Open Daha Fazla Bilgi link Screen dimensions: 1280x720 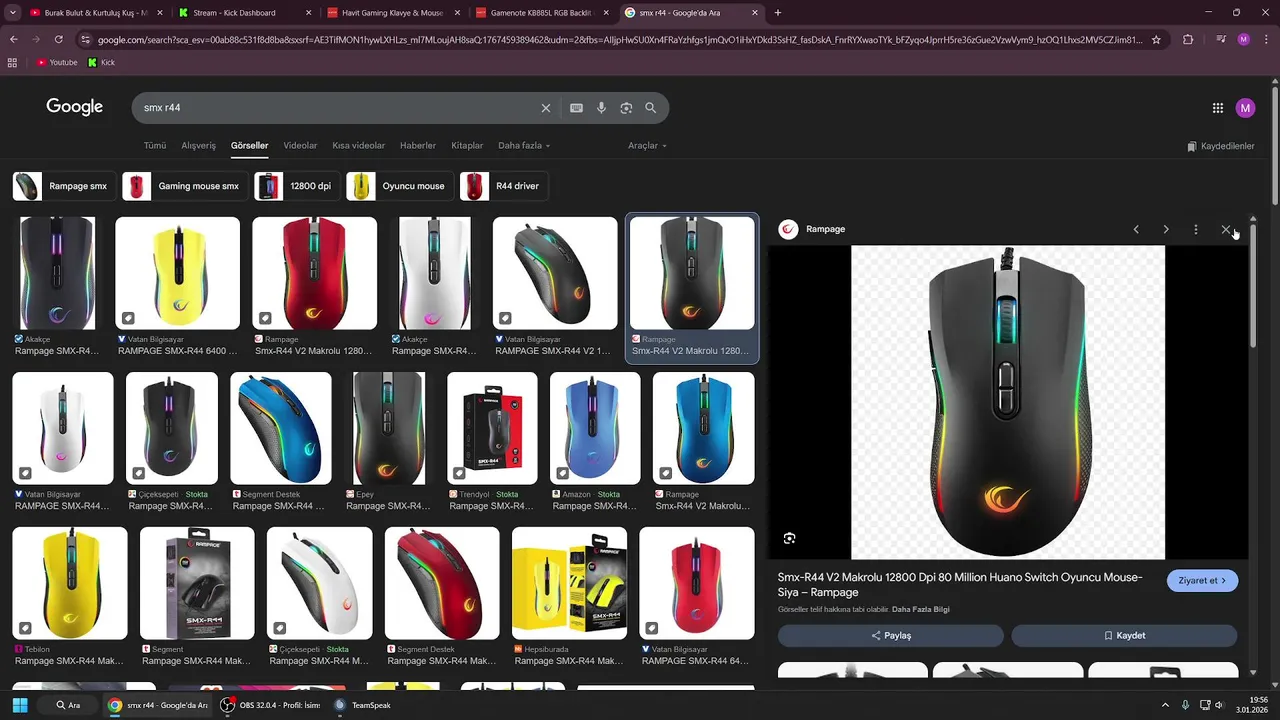[x=920, y=610]
